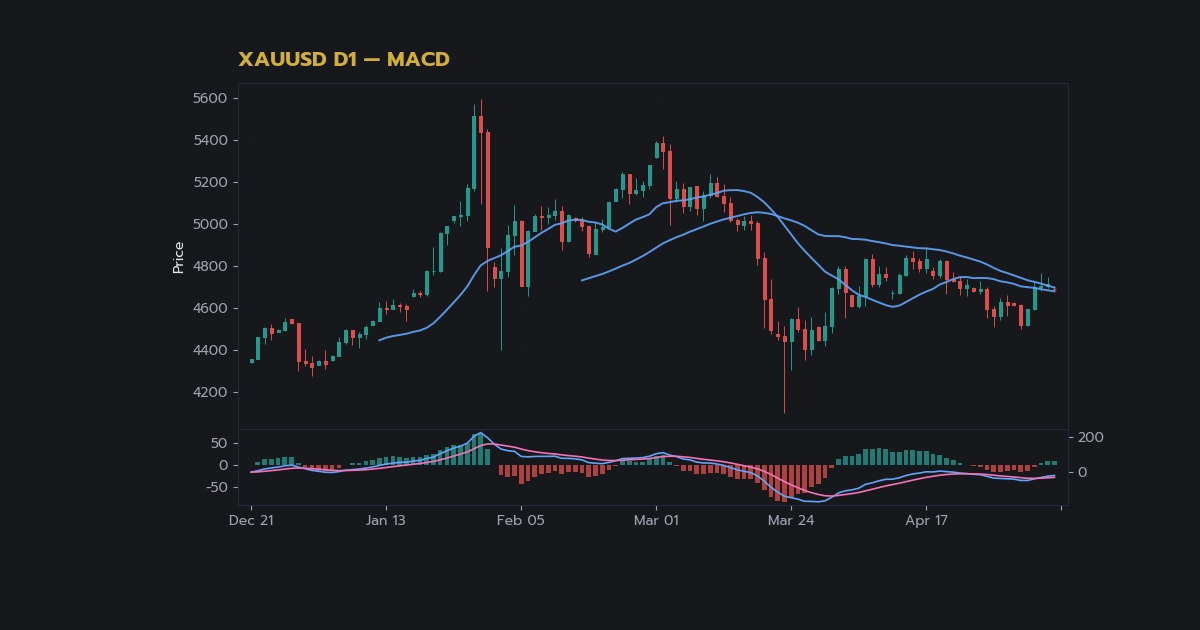This screenshot has height=630, width=1200.
Task: Select the 5600 price axis label
Action: 209,98
